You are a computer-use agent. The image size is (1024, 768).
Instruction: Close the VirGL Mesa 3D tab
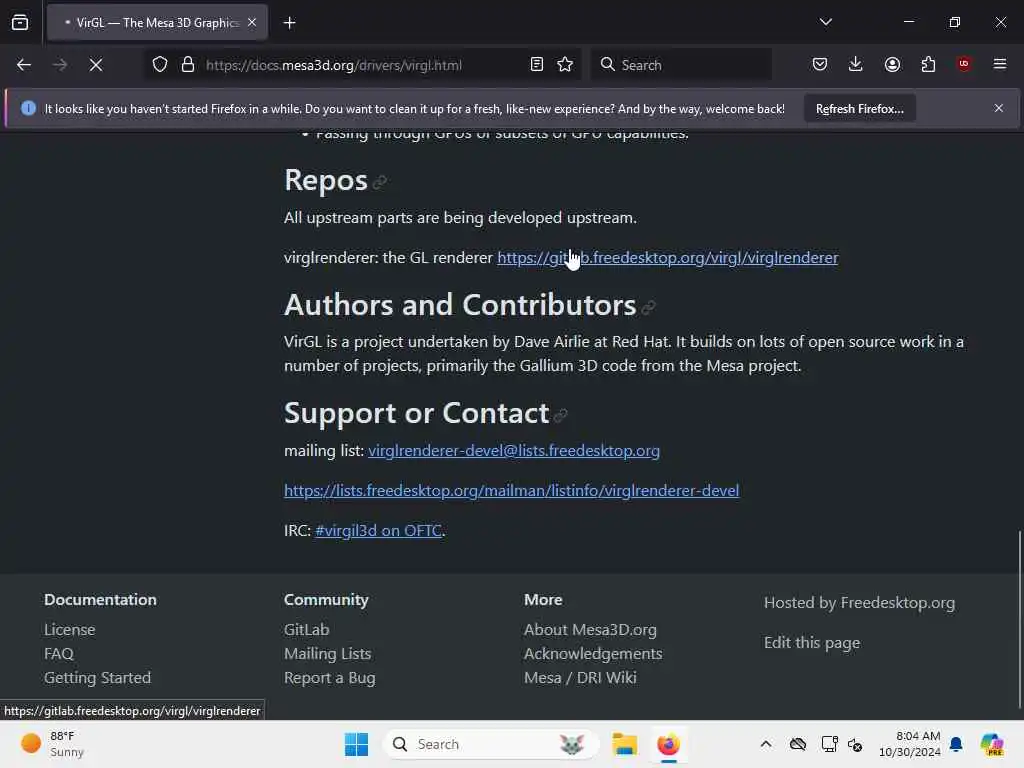click(x=252, y=22)
